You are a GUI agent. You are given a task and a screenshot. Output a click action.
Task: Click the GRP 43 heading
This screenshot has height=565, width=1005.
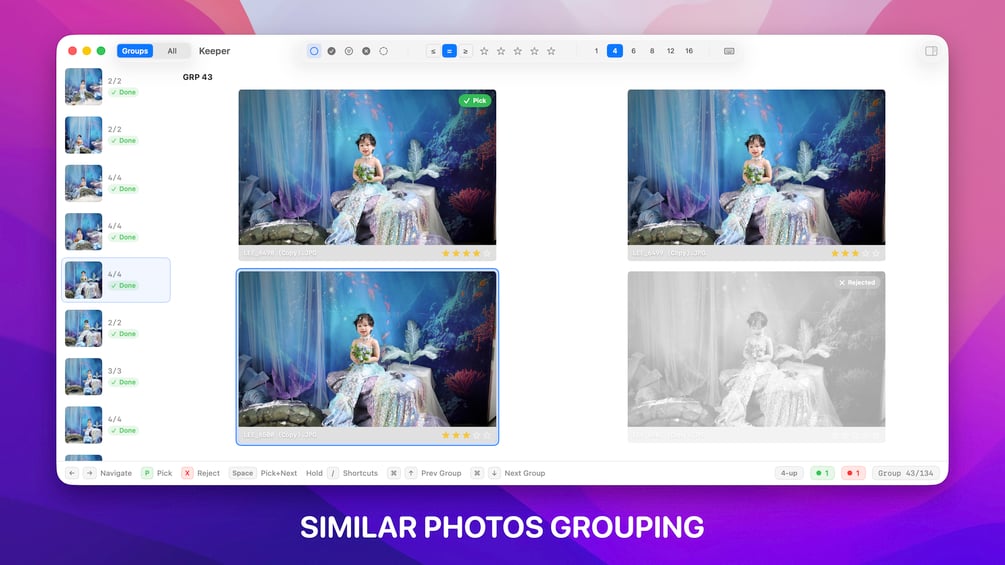coord(197,77)
